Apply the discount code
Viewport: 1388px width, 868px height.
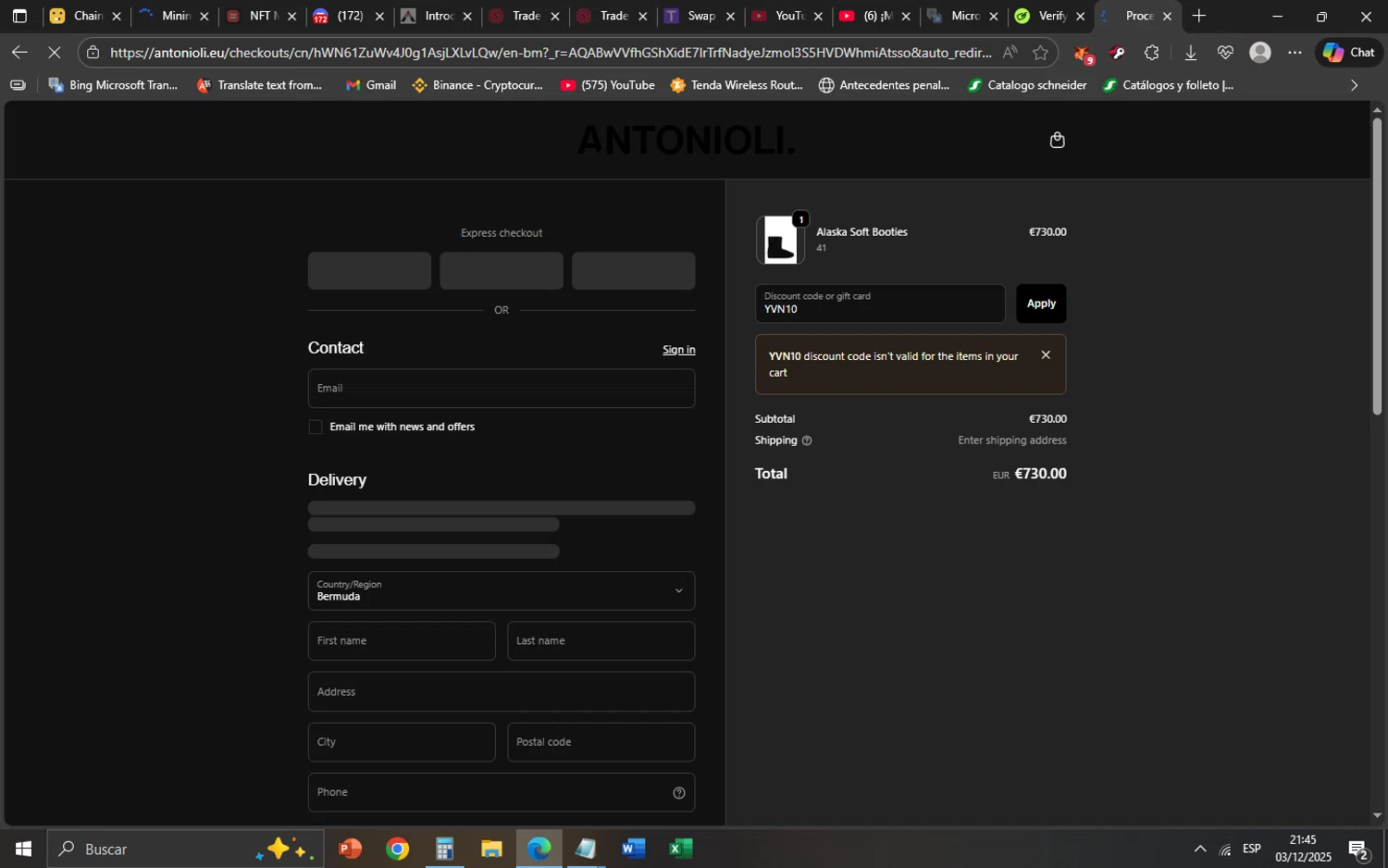point(1041,304)
